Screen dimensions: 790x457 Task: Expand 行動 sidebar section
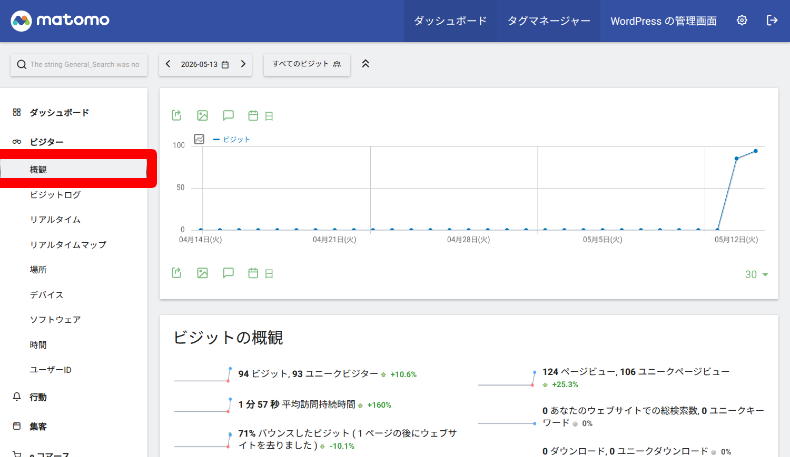(x=38, y=397)
